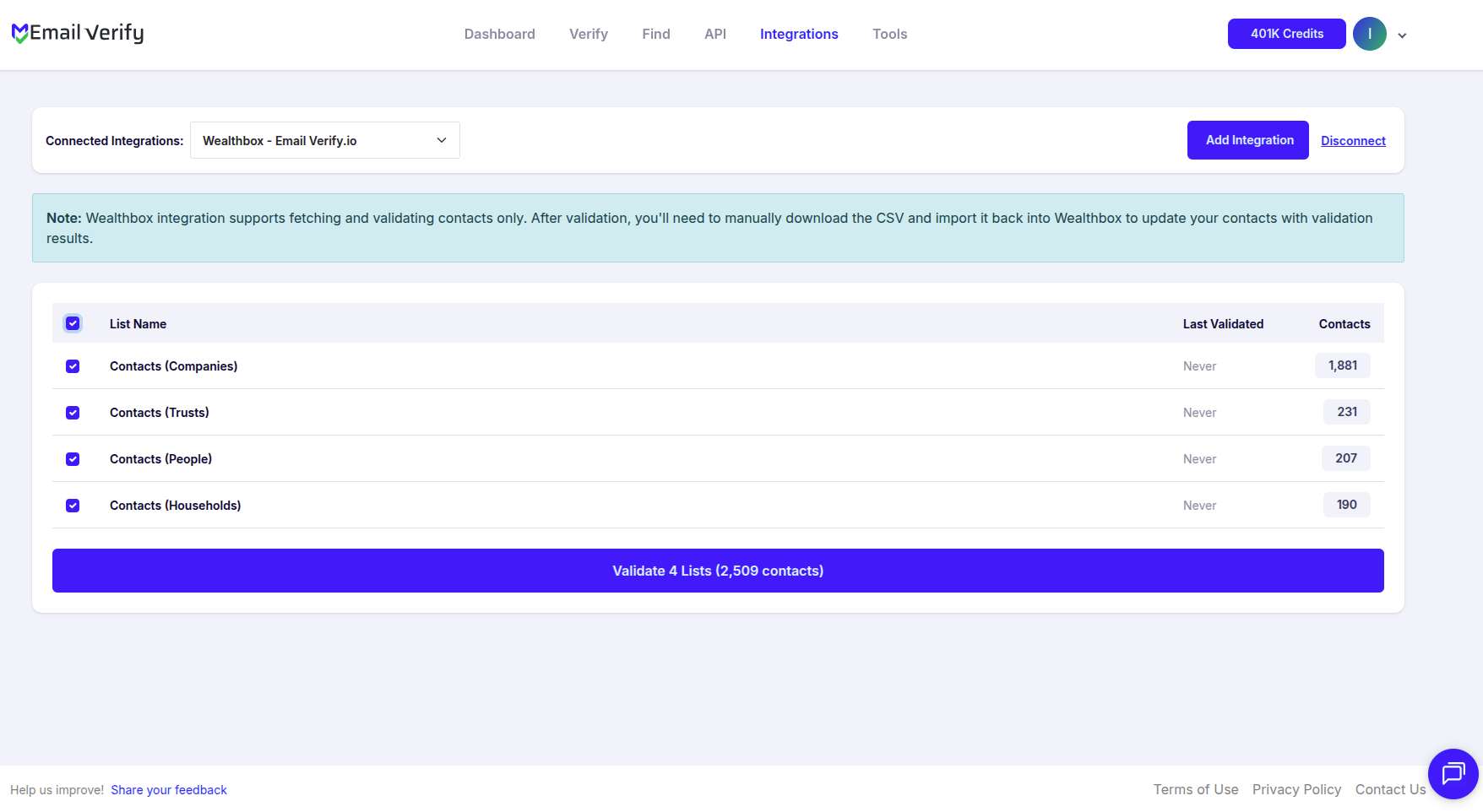Viewport: 1483px width, 812px height.
Task: Open the Terms of Use link
Action: tap(1196, 789)
